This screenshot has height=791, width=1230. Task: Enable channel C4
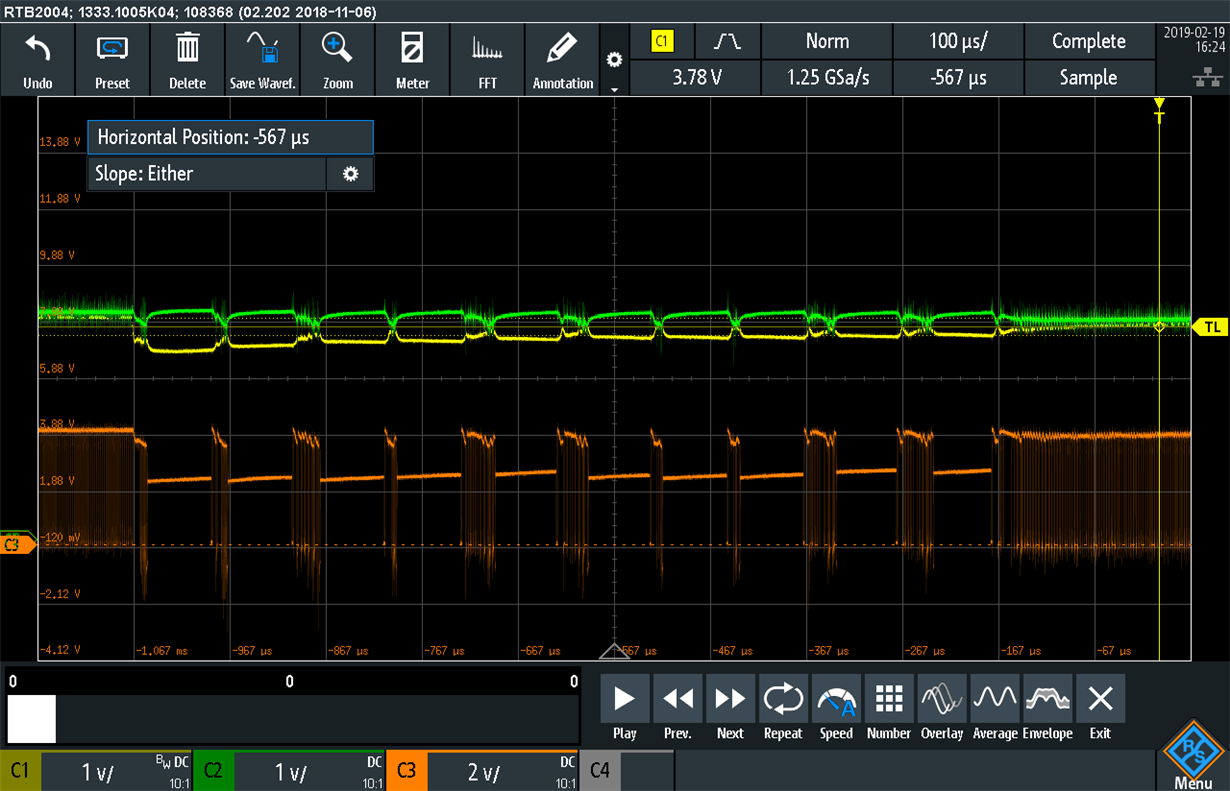600,772
